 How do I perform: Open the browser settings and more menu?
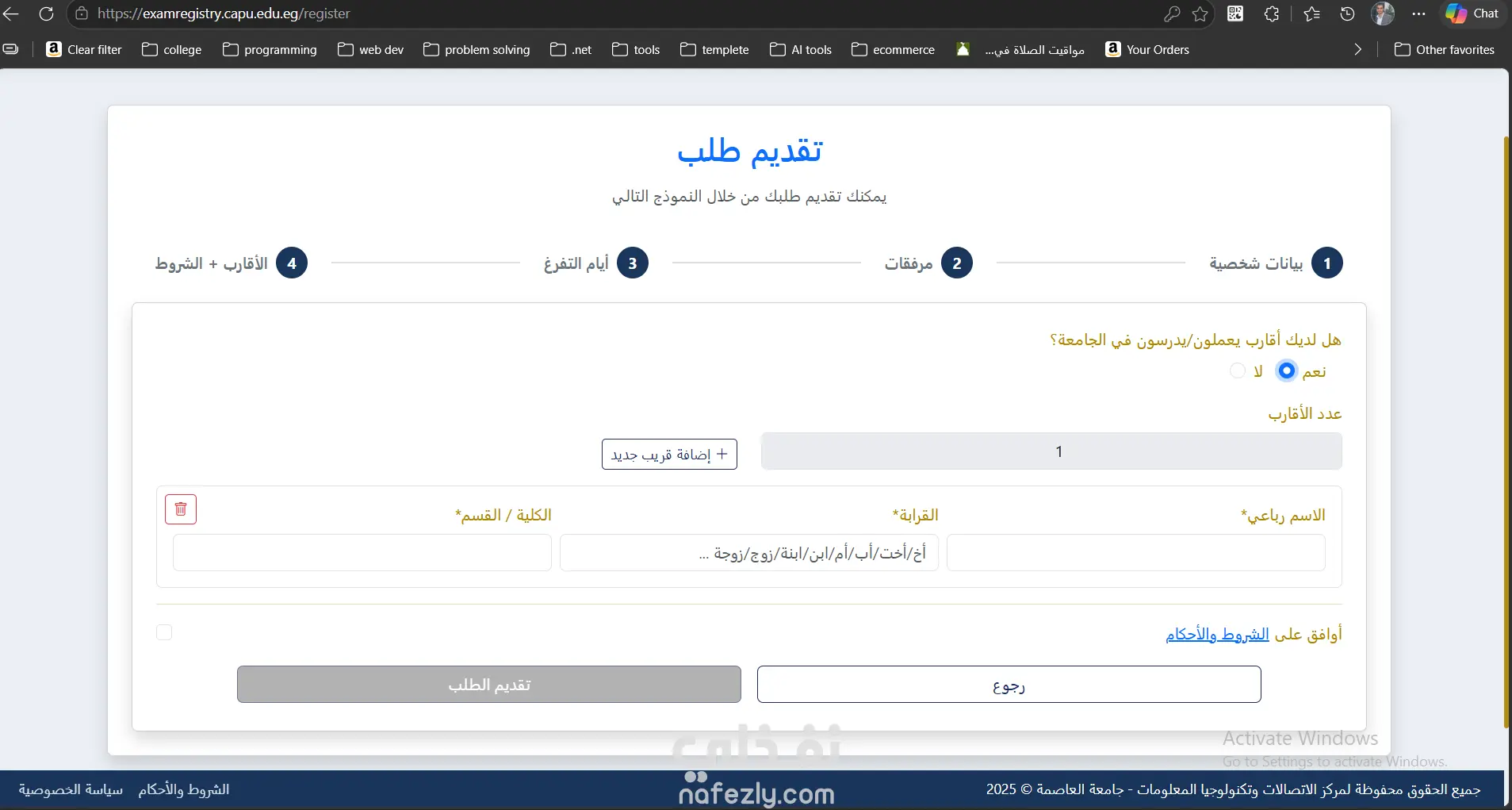[1419, 13]
